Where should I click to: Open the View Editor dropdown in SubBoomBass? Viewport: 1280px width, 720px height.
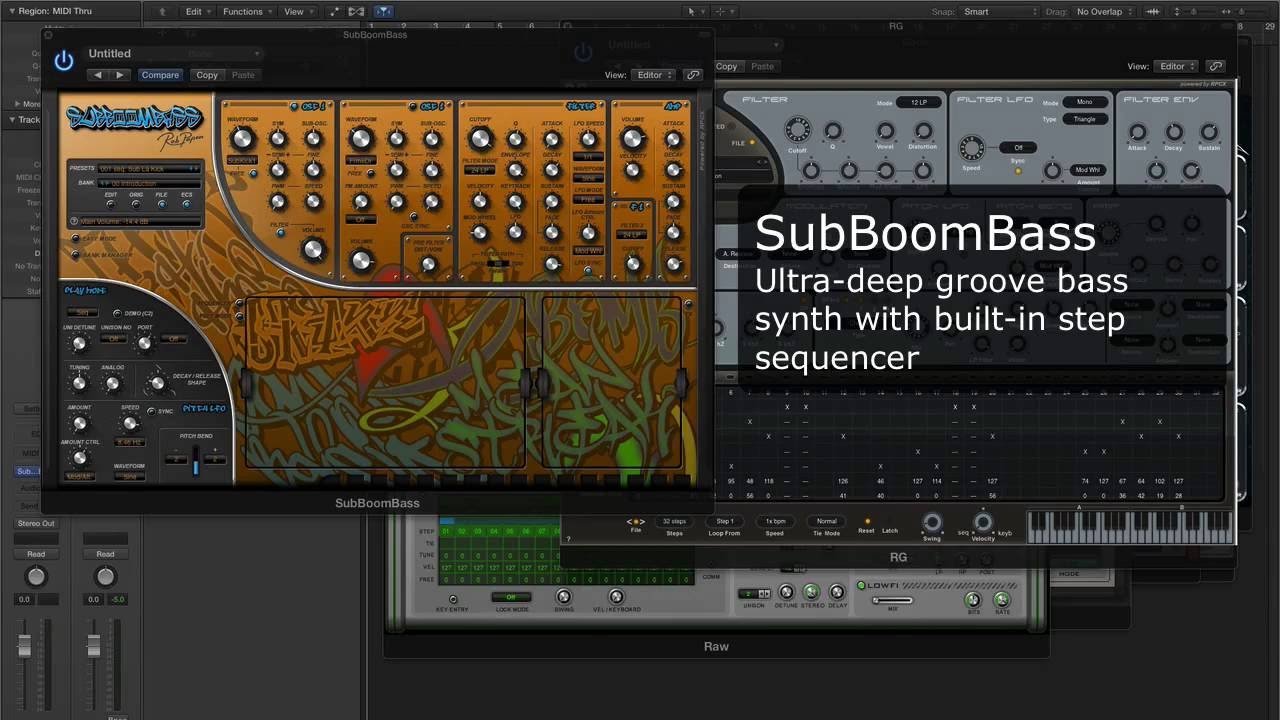[654, 75]
